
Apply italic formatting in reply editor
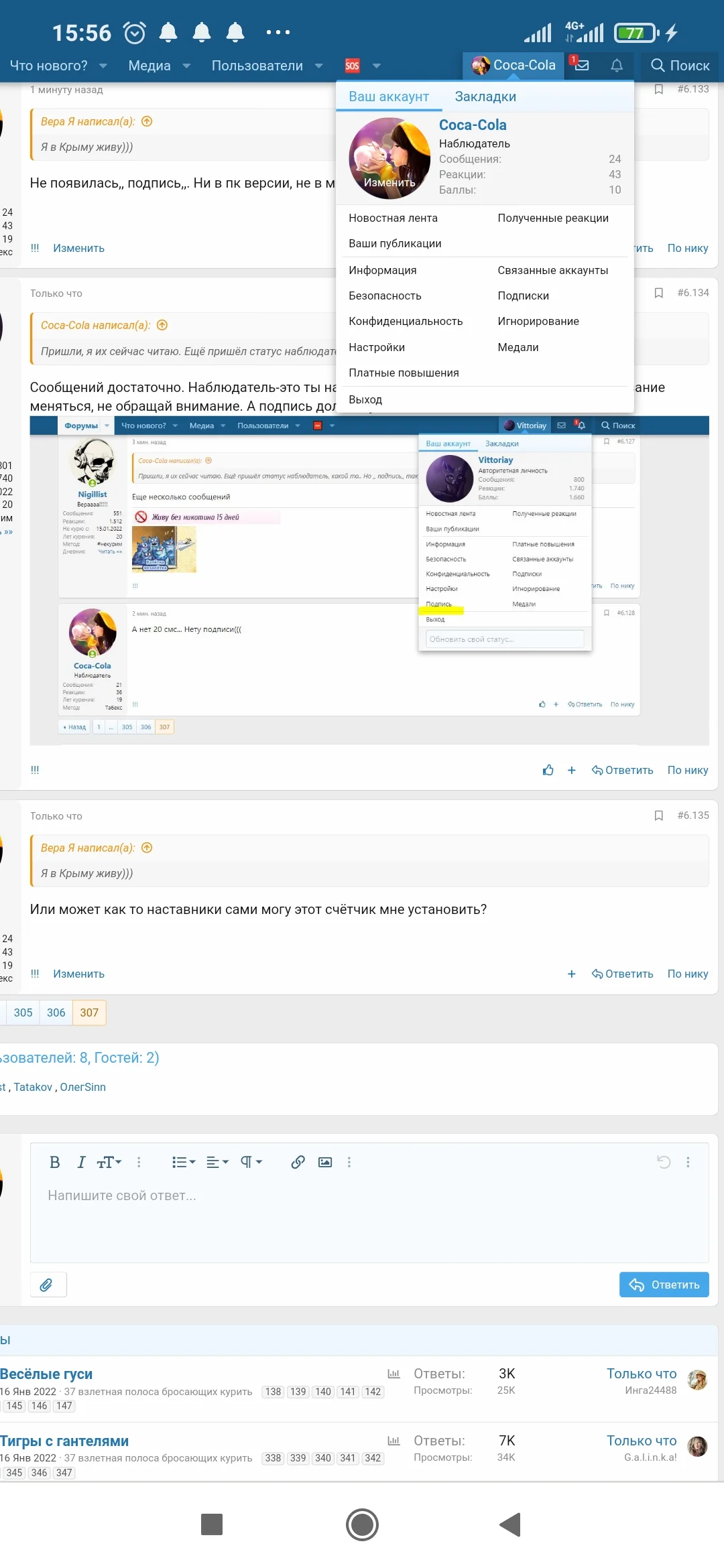coord(81,1162)
